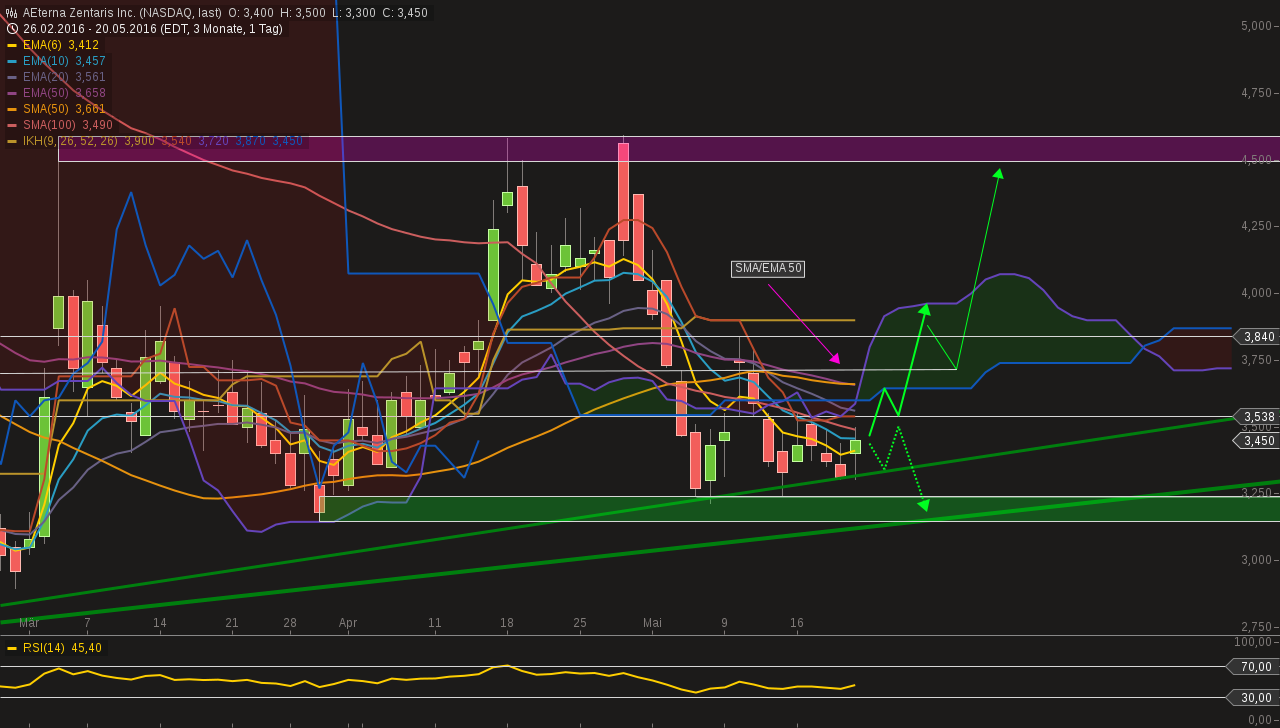
Task: Click the 3,000 price axis label
Action: pos(1256,560)
